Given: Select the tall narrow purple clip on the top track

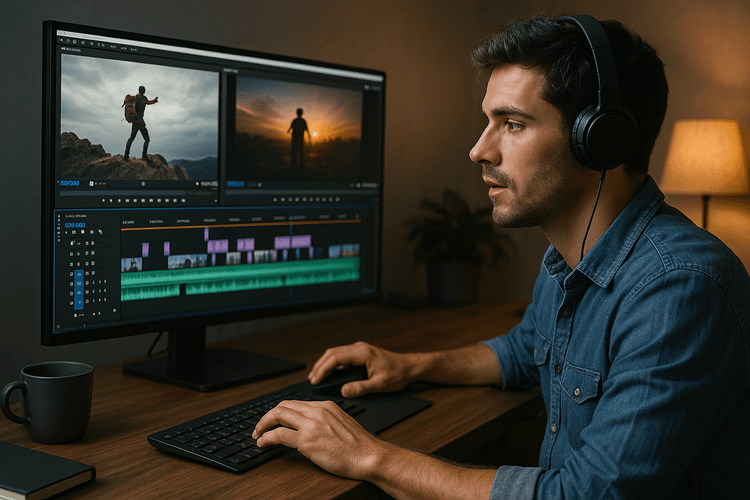Looking at the screenshot, I should [206, 234].
